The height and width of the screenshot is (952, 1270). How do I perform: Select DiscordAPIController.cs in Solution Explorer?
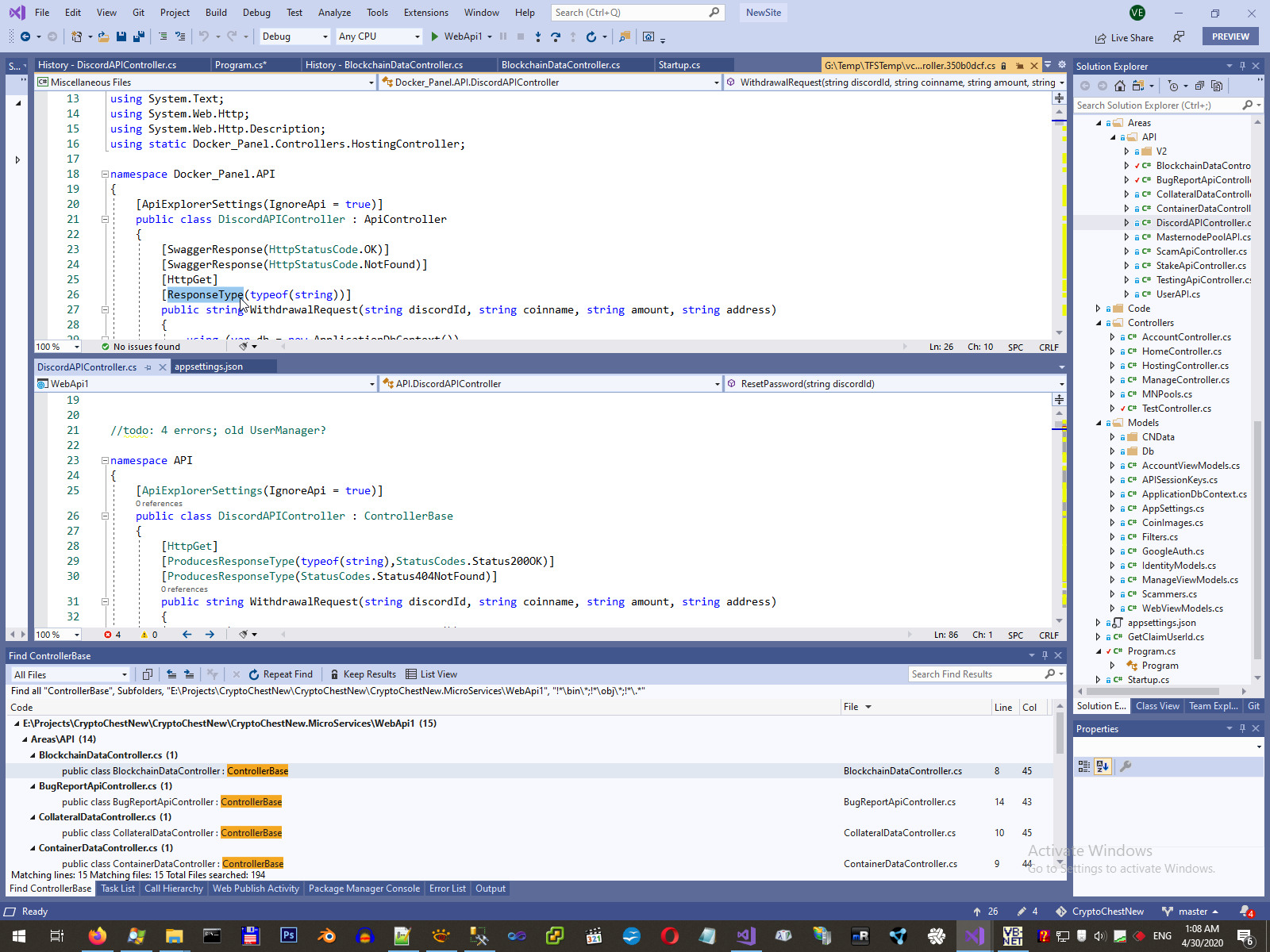coord(1203,223)
